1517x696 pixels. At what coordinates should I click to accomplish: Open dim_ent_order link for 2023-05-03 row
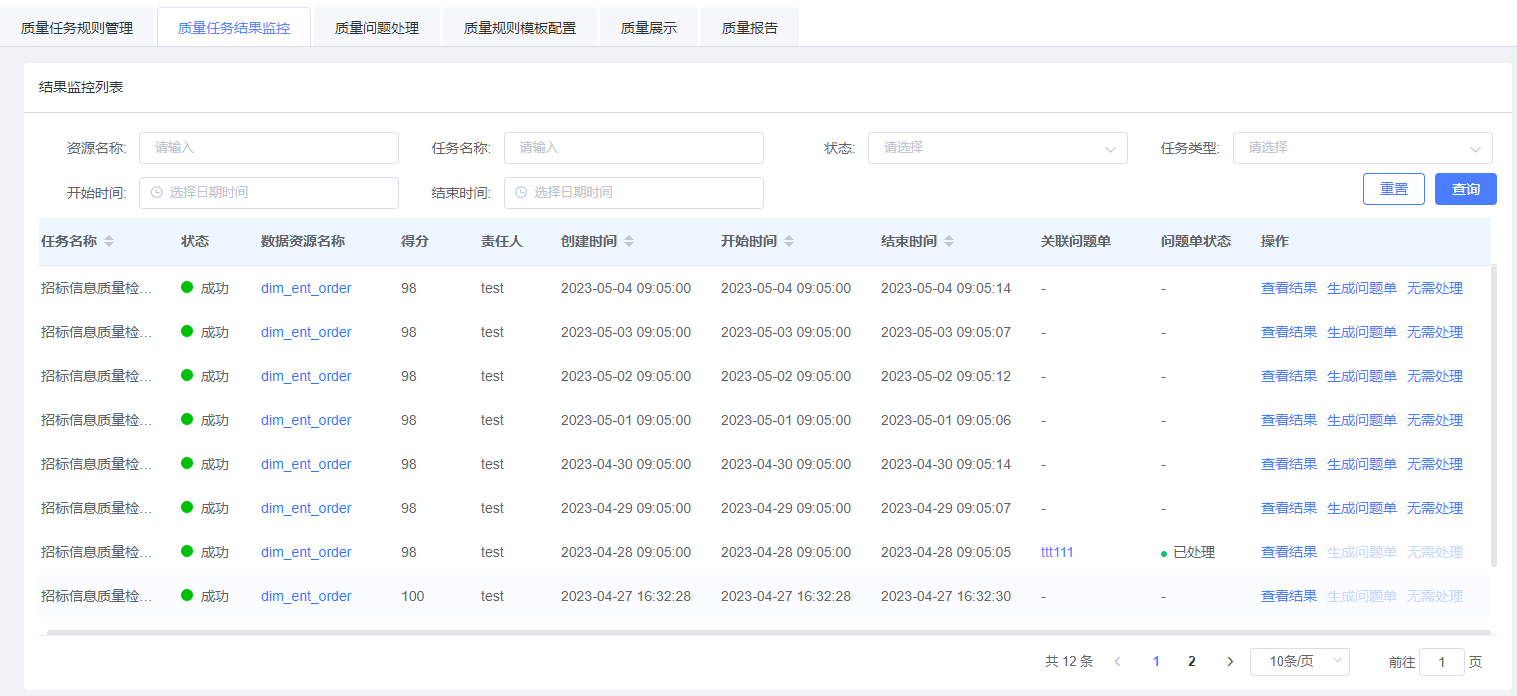point(306,332)
